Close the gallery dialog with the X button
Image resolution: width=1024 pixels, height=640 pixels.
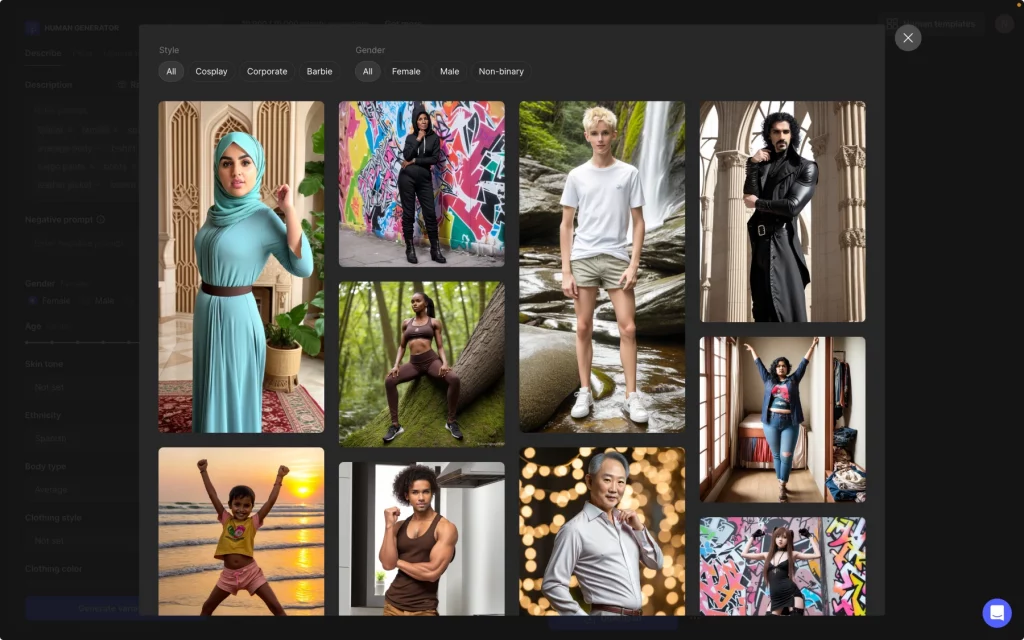coord(908,38)
